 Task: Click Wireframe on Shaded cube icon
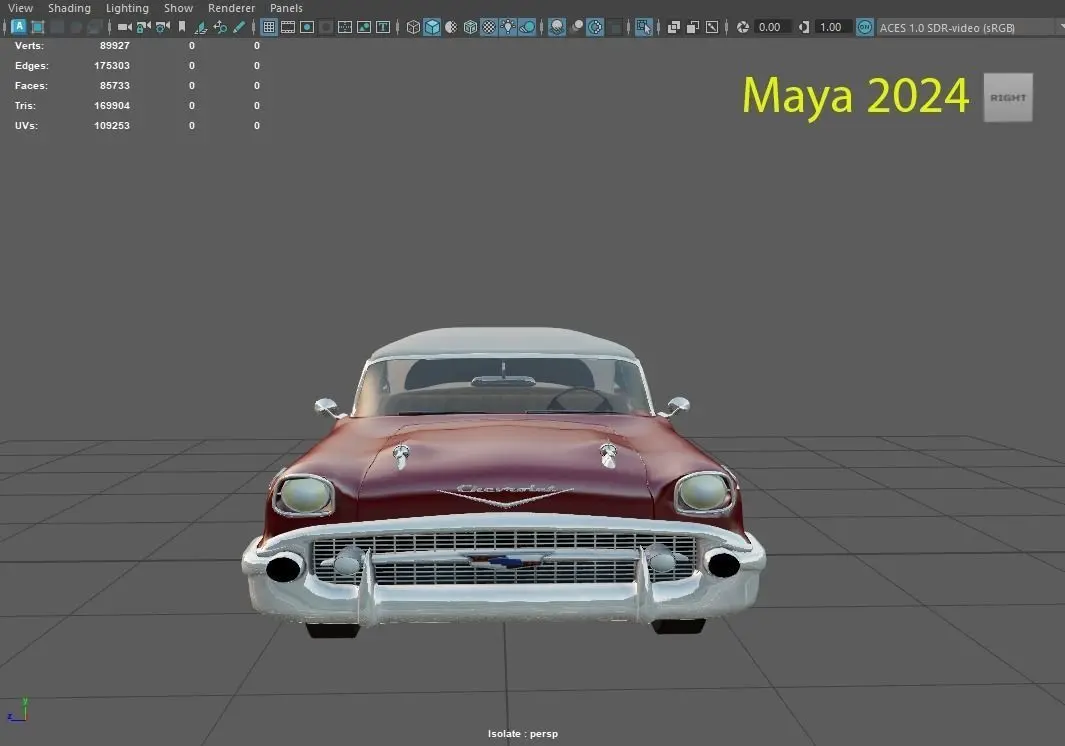coord(470,27)
